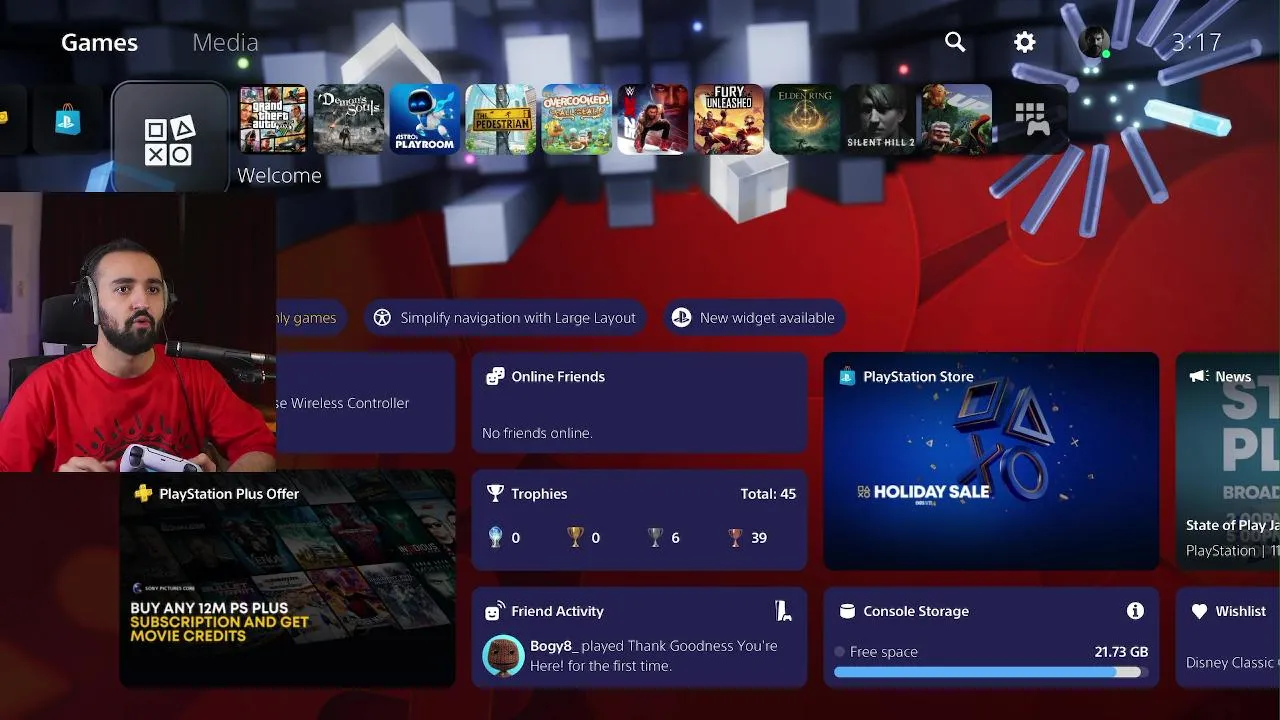
Task: Open the PlayStation Store Holiday Sale card
Action: (x=991, y=461)
